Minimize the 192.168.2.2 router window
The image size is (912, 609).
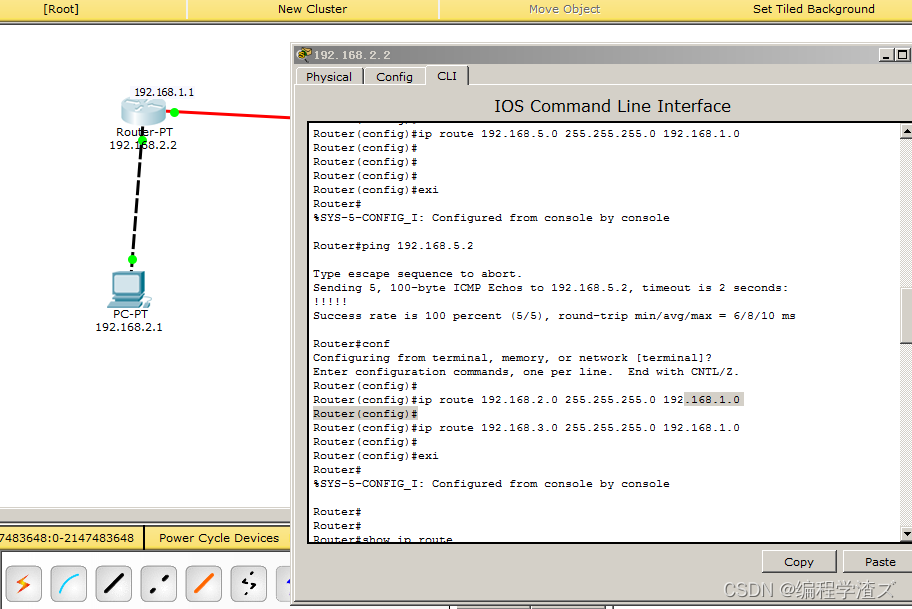coord(886,55)
